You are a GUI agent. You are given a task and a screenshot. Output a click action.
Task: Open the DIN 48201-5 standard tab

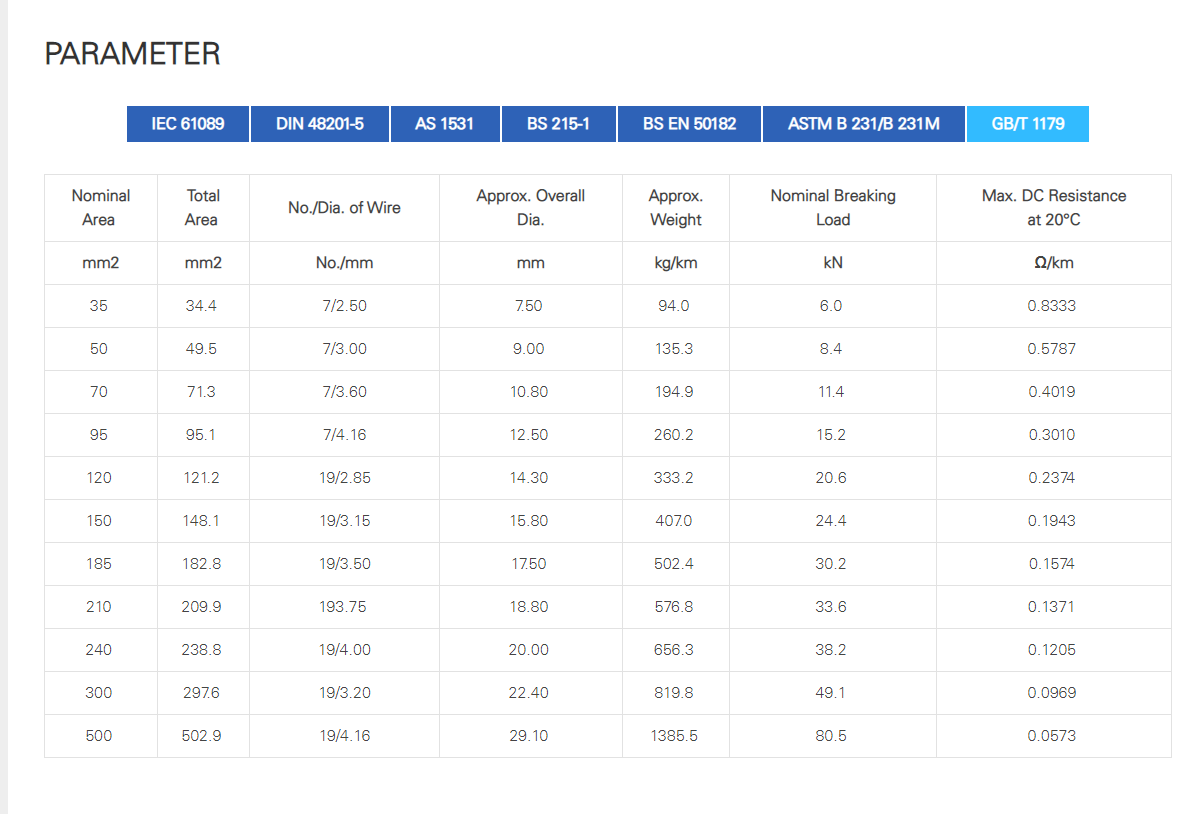pyautogui.click(x=320, y=124)
